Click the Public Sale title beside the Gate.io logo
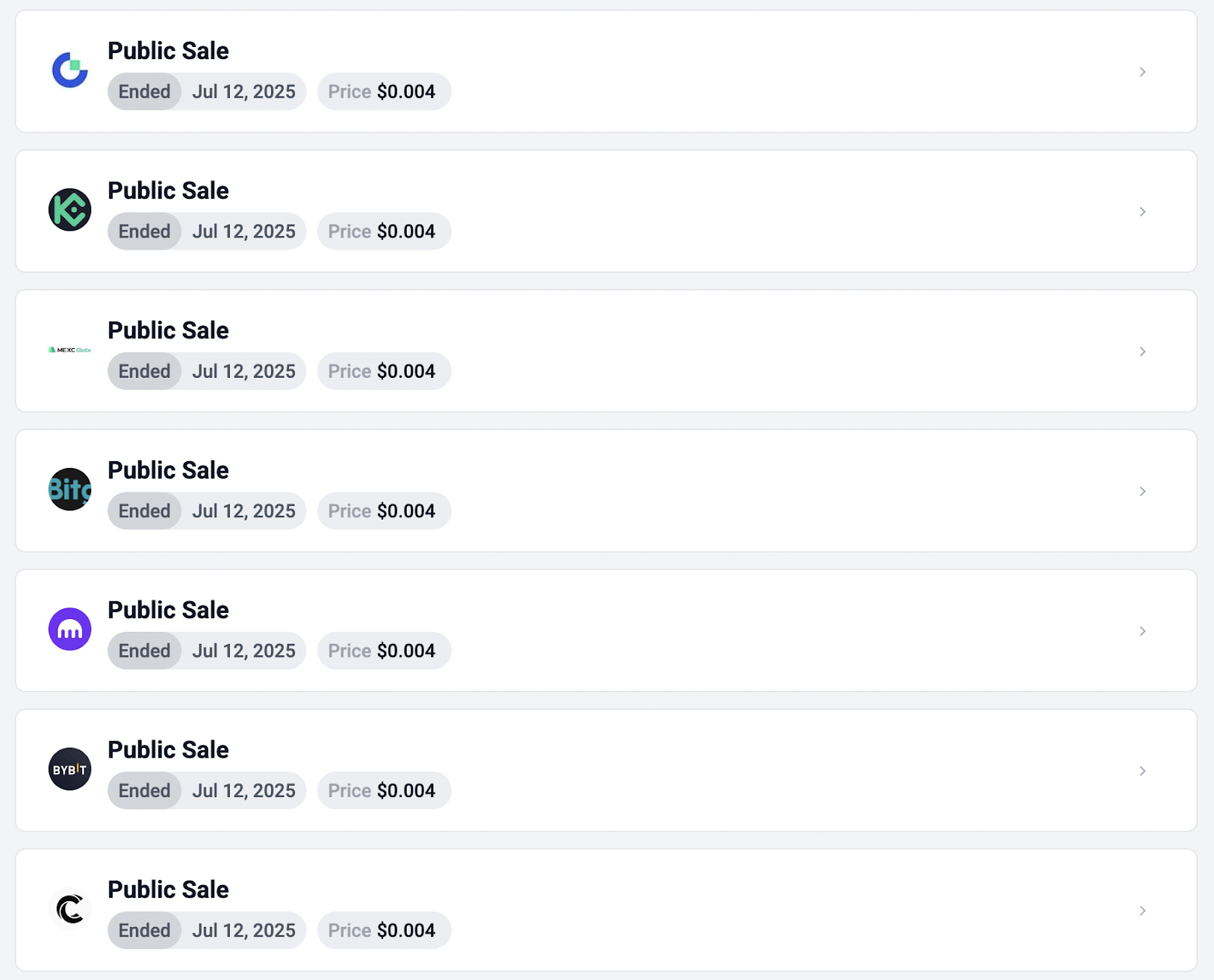The width and height of the screenshot is (1214, 980). pos(168,51)
